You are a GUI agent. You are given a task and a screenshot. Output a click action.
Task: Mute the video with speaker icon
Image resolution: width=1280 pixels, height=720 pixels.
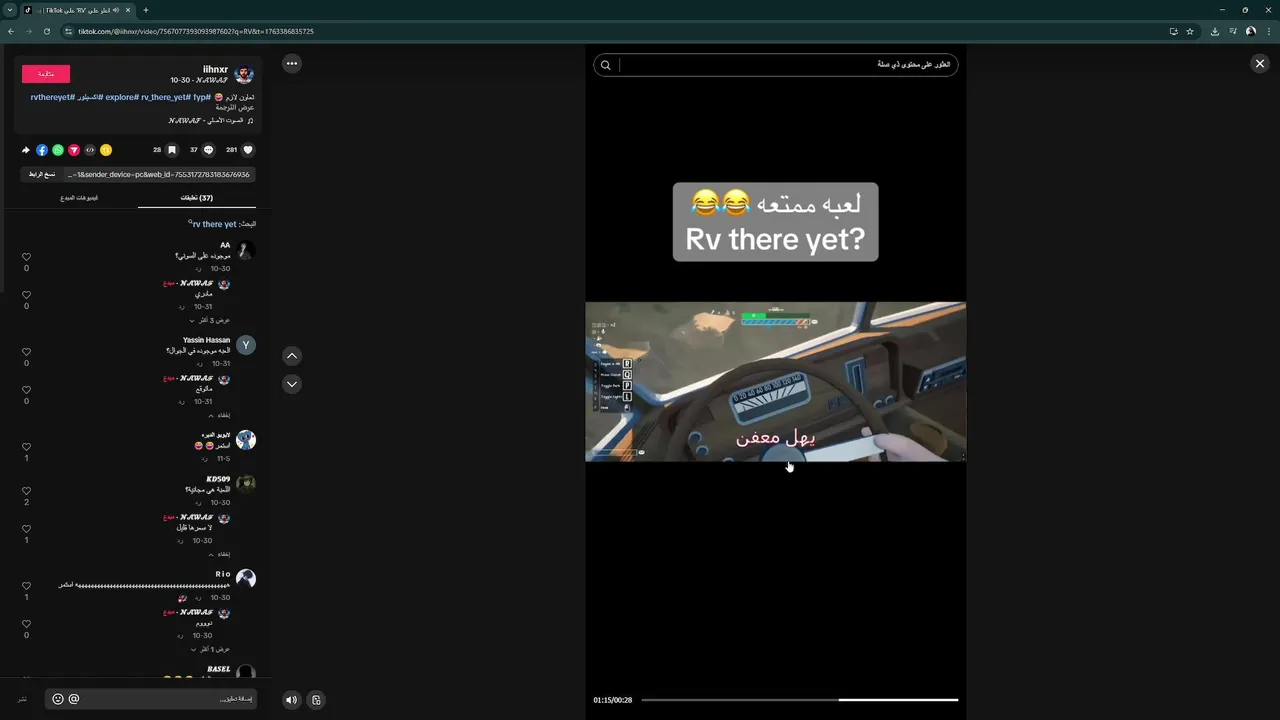coord(291,700)
